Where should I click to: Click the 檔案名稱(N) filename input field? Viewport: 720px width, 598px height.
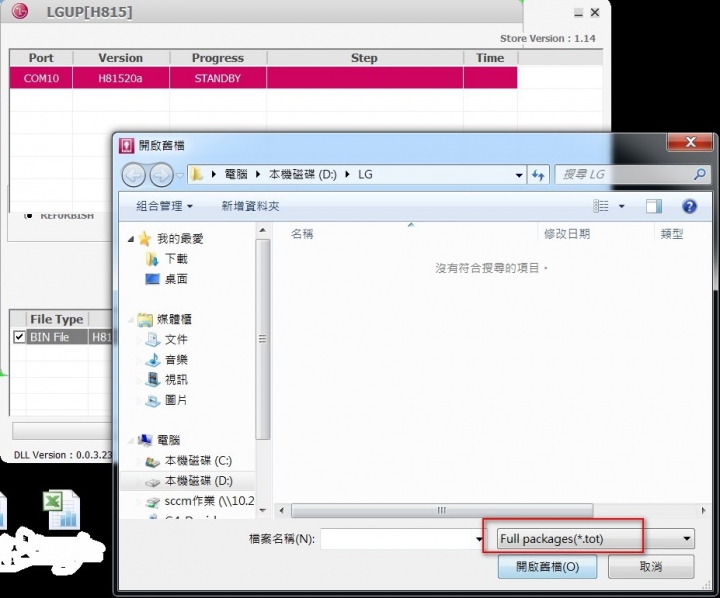click(x=398, y=539)
